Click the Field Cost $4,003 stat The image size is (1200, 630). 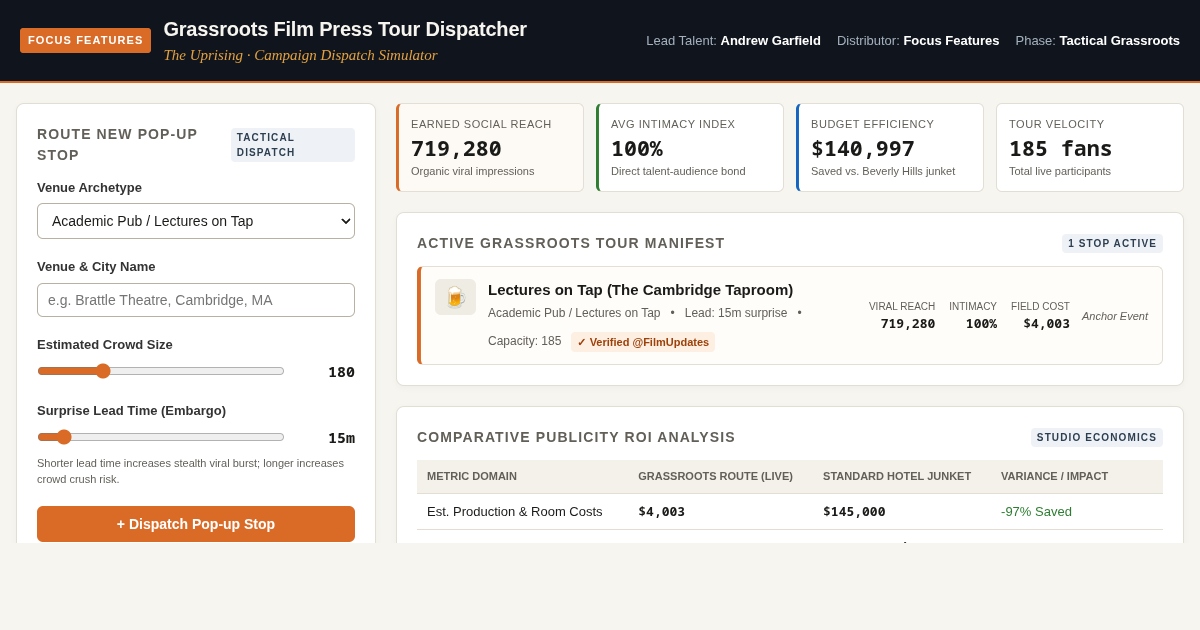[x=1040, y=316]
